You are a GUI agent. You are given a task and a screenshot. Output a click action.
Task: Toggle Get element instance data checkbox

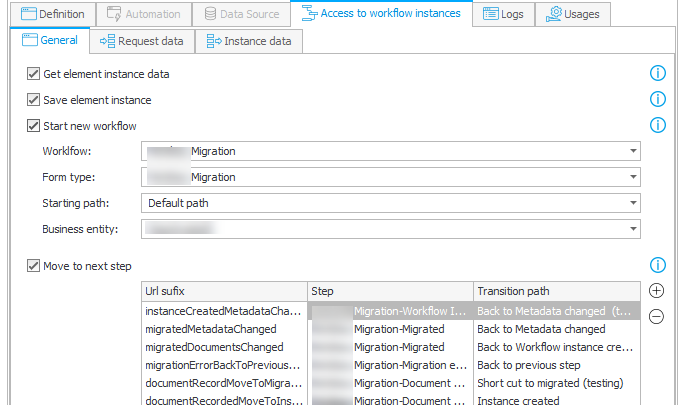33,74
